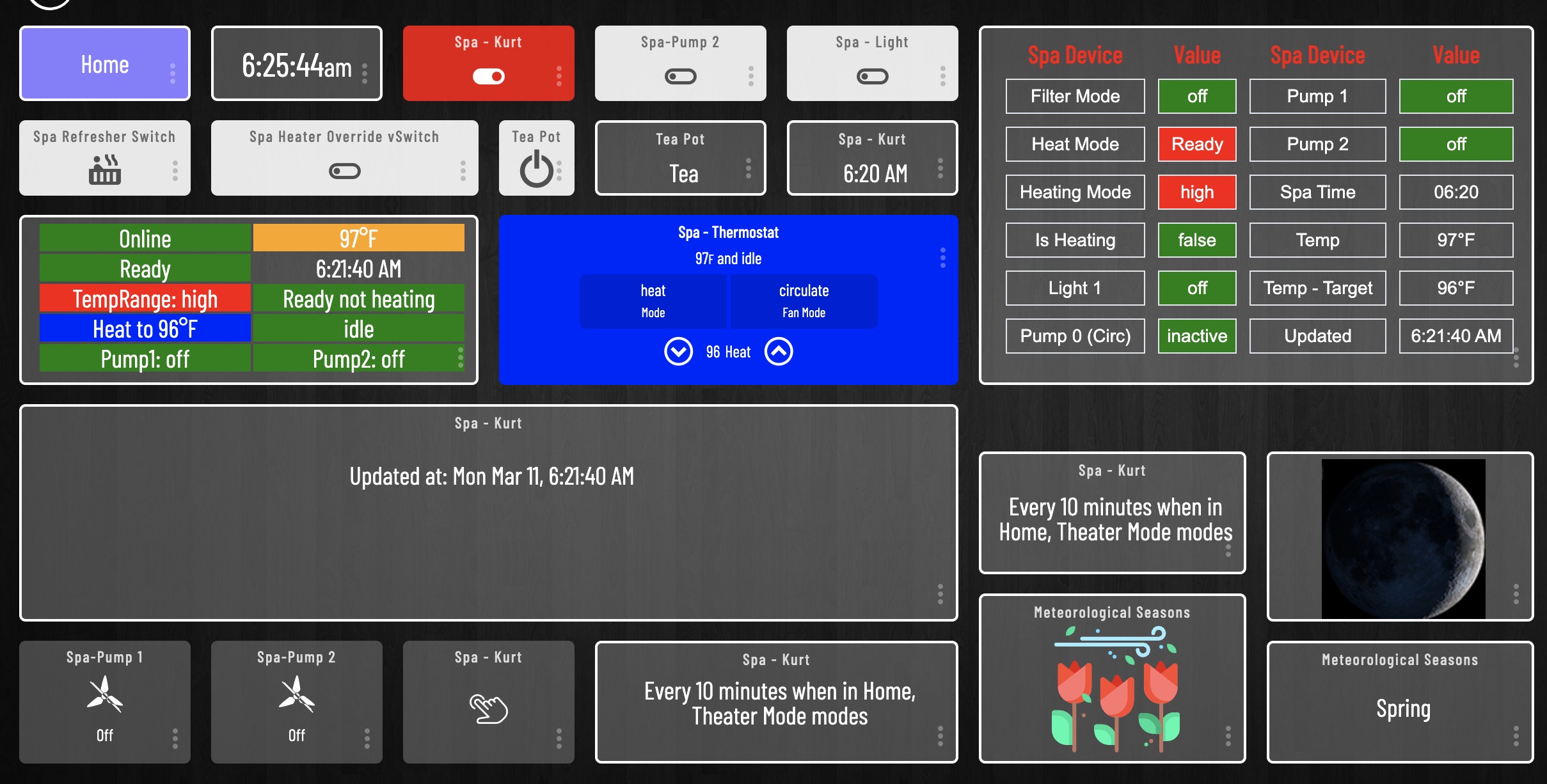Toggle the Spa - Light switch
1547x784 pixels.
pos(872,77)
